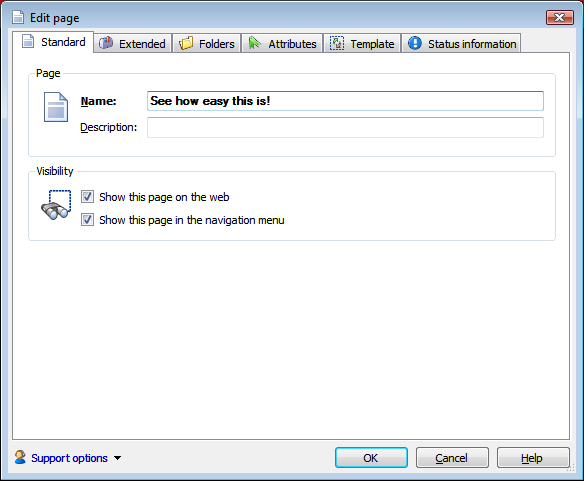The width and height of the screenshot is (584, 481).
Task: Click the Name: label
Action: click(98, 101)
